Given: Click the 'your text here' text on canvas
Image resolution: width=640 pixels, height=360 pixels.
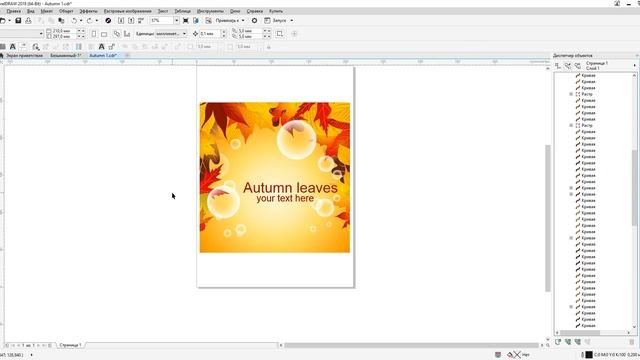Looking at the screenshot, I should click(285, 198).
